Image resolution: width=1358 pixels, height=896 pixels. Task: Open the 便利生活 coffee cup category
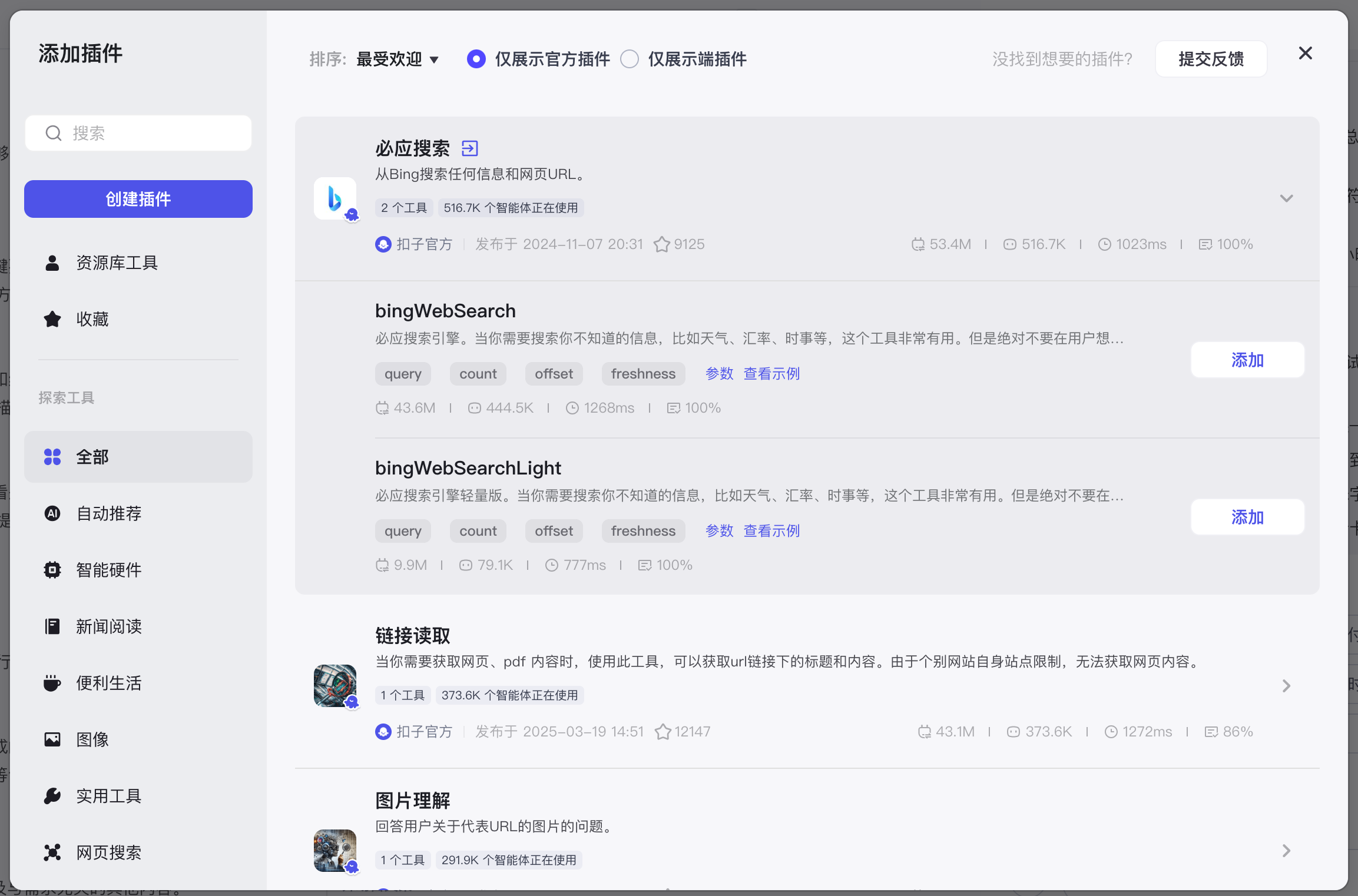tap(52, 683)
